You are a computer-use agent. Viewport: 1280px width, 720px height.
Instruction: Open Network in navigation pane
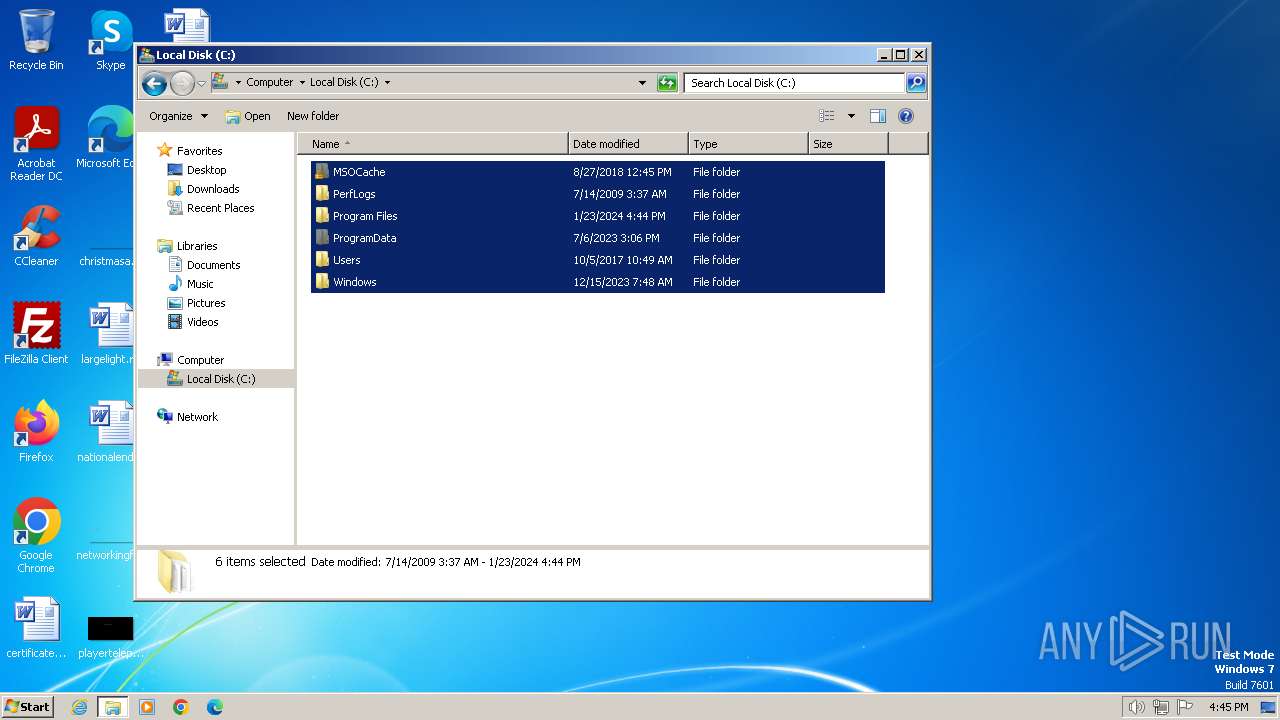[197, 417]
